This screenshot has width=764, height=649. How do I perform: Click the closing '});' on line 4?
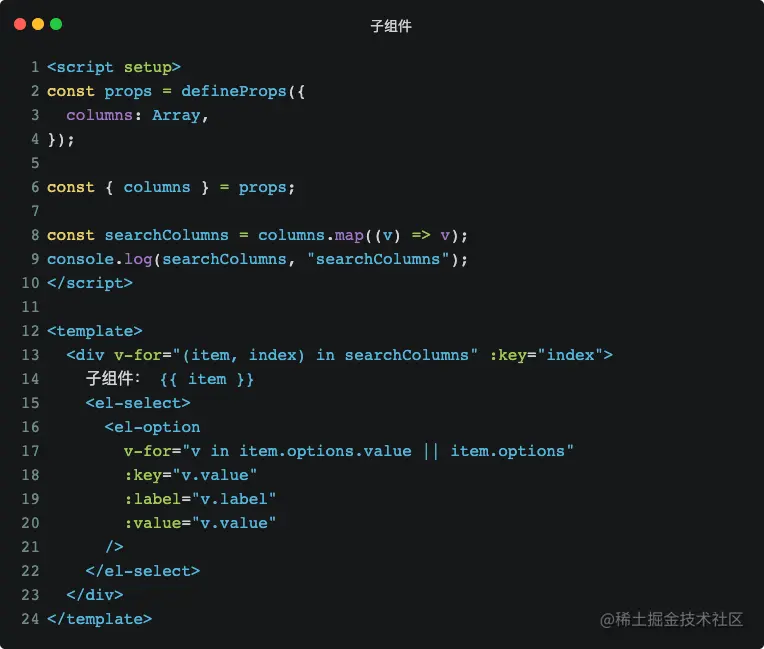pos(61,139)
